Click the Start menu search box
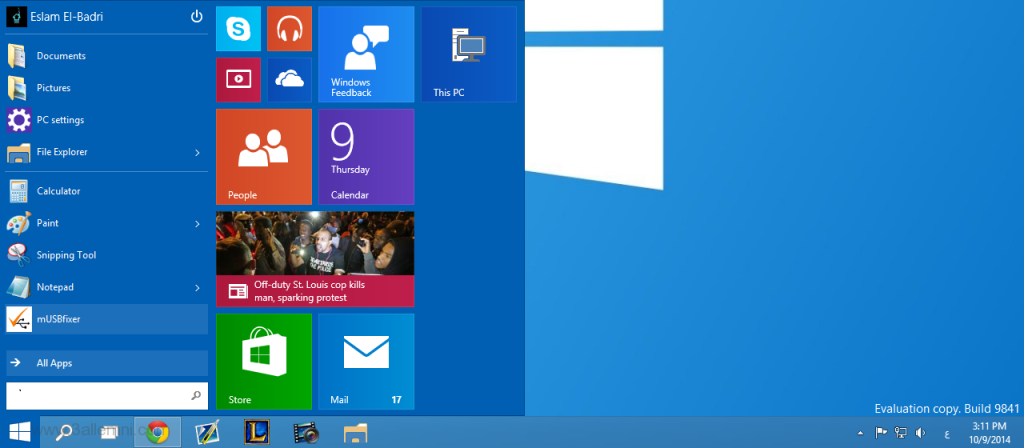1024x448 pixels. pos(106,396)
